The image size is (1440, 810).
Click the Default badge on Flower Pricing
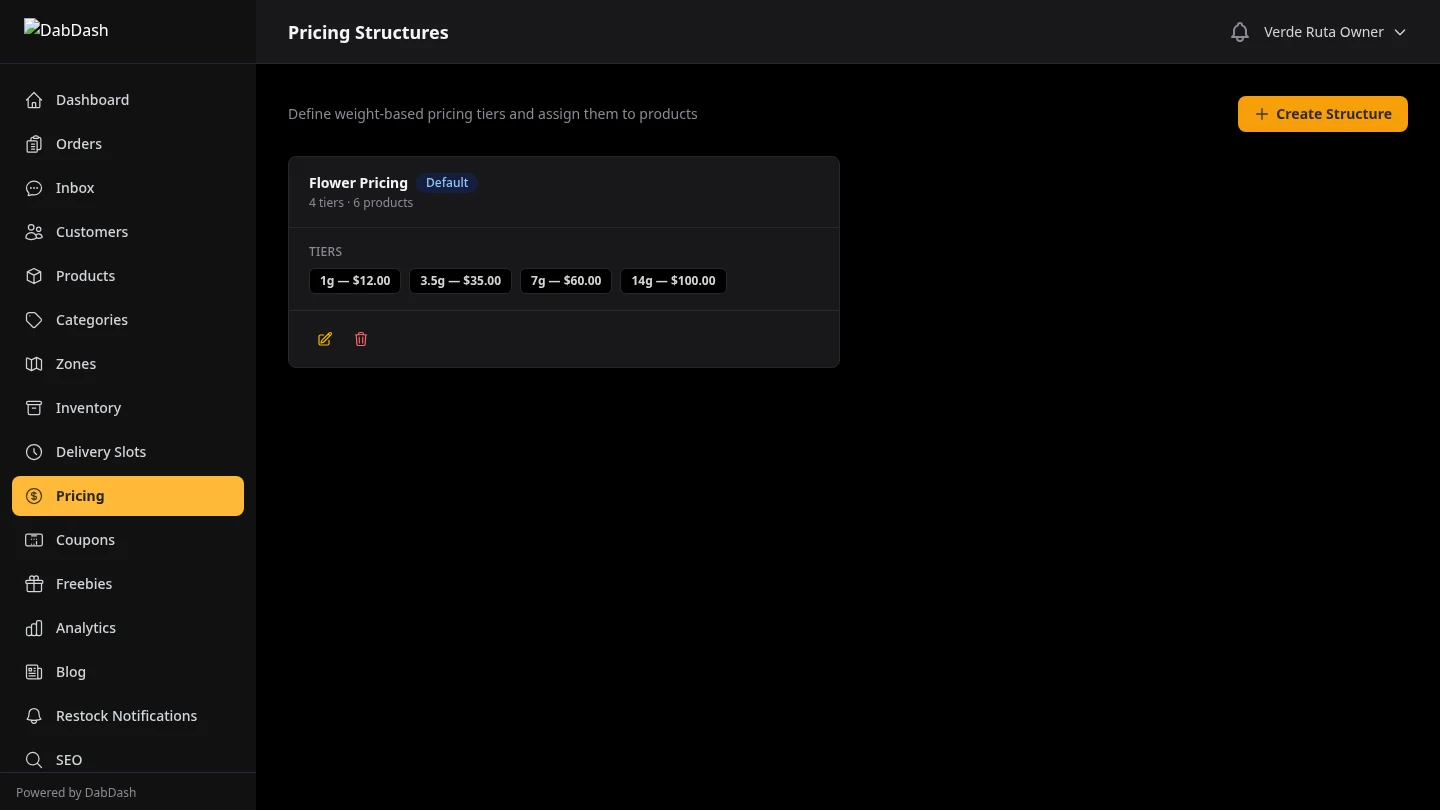tap(447, 183)
